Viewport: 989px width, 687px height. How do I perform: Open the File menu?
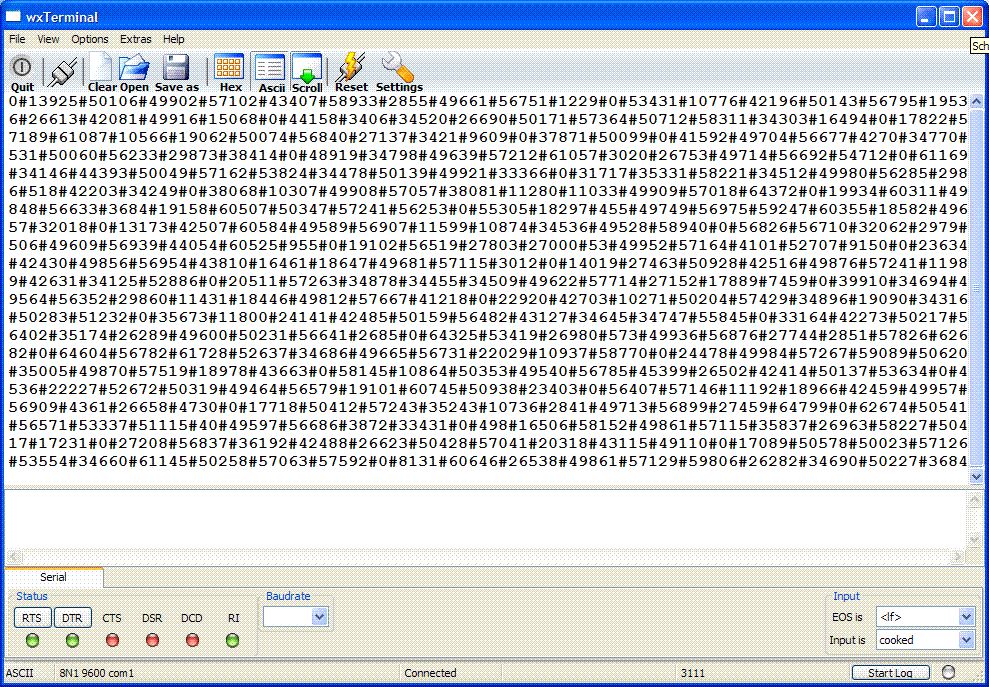(17, 39)
